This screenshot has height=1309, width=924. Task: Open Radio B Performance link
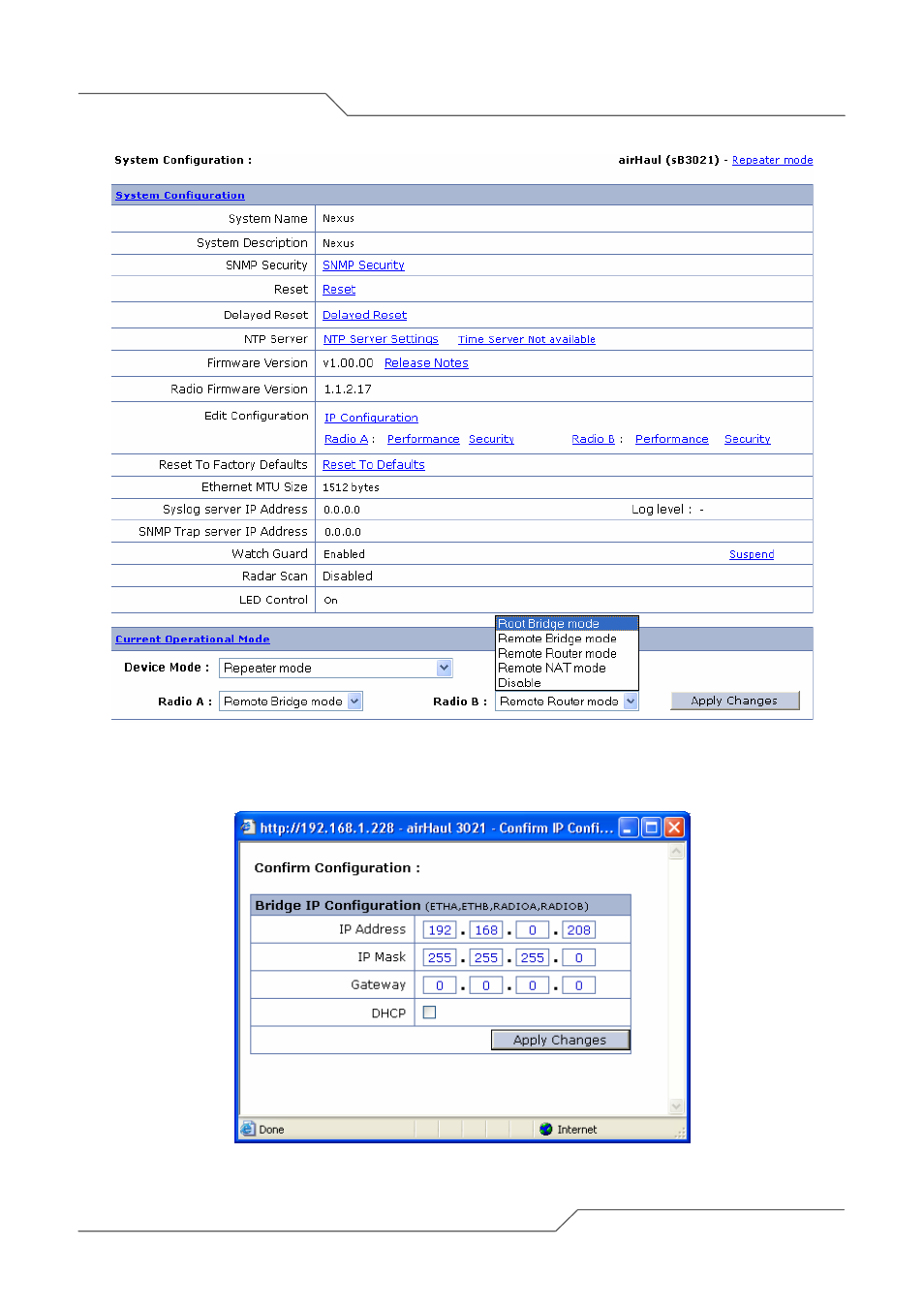(x=672, y=439)
